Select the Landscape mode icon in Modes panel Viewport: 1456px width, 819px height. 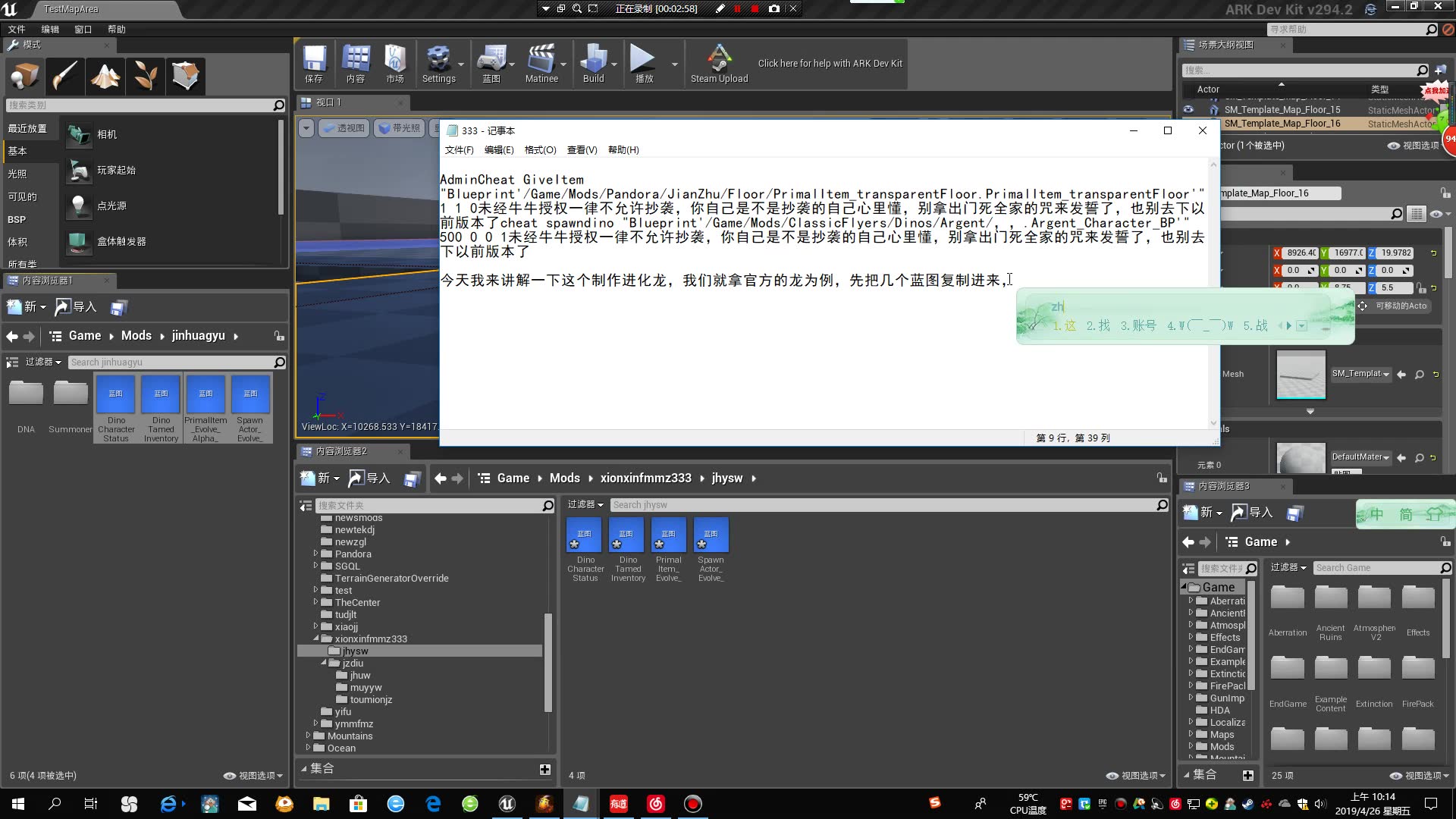(105, 75)
